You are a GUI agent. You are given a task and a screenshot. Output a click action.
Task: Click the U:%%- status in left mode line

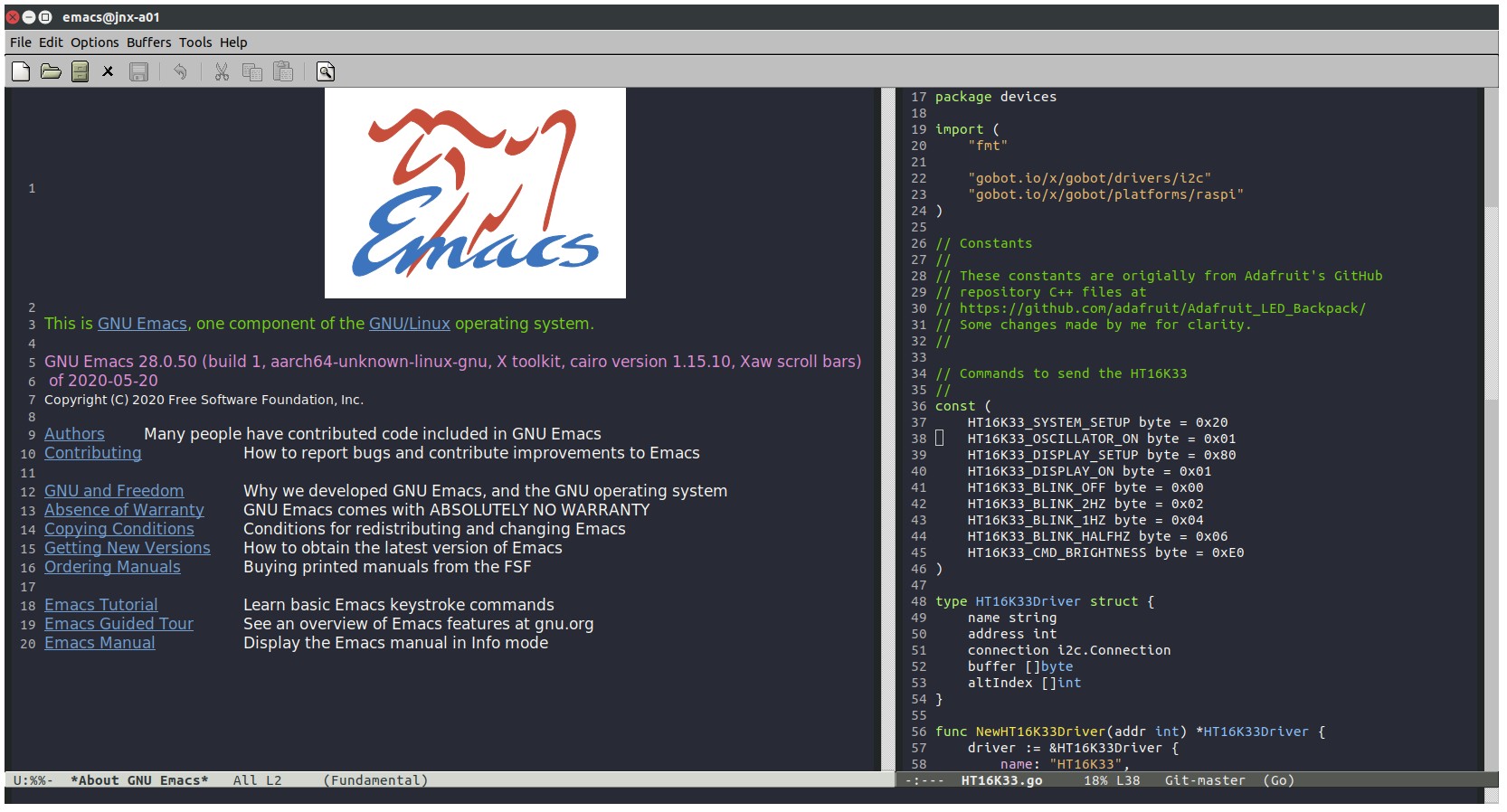33,780
